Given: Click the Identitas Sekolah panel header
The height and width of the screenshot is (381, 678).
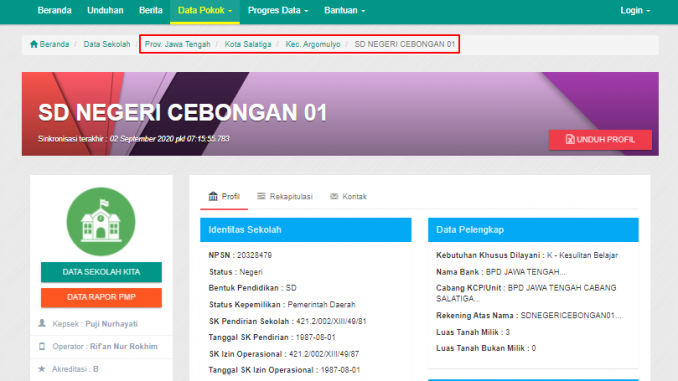Looking at the screenshot, I should pos(306,230).
